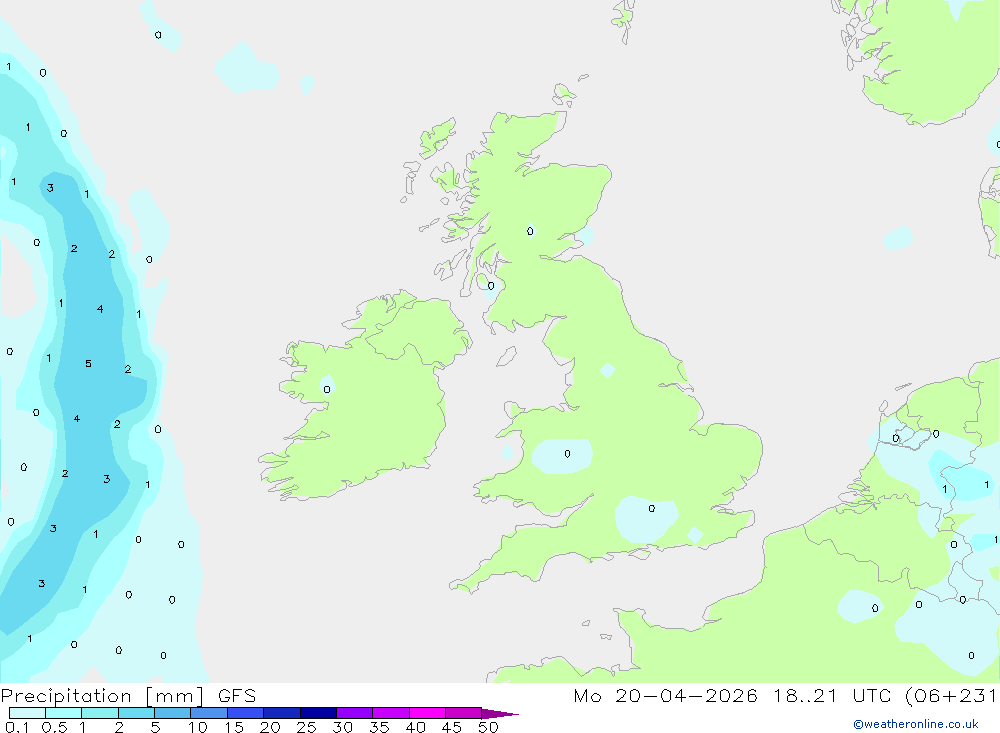The height and width of the screenshot is (733, 1000).
Task: Open the weatheronline.co.uk copyright link
Action: (916, 724)
